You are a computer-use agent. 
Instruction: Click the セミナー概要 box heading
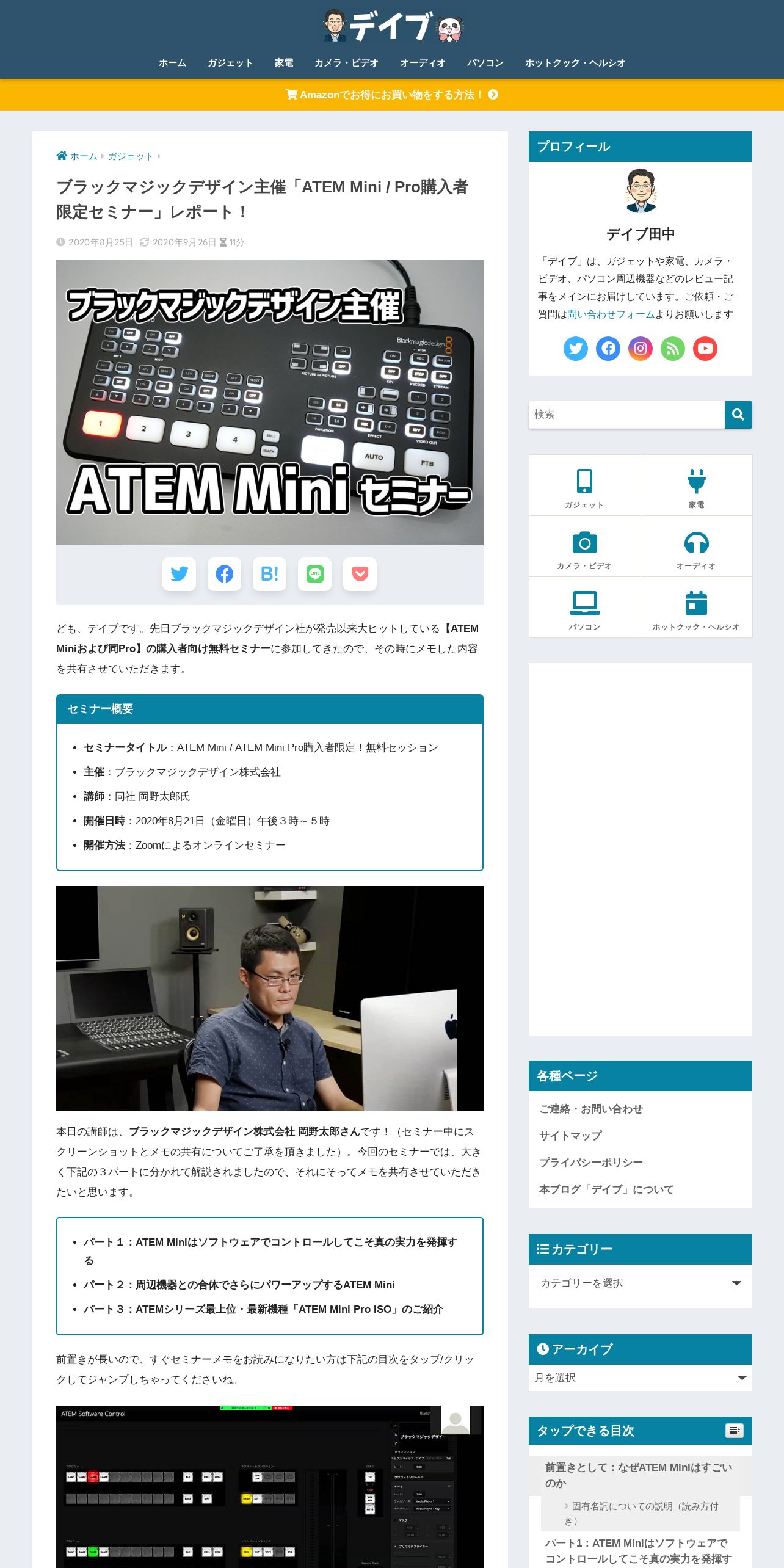pyautogui.click(x=100, y=709)
